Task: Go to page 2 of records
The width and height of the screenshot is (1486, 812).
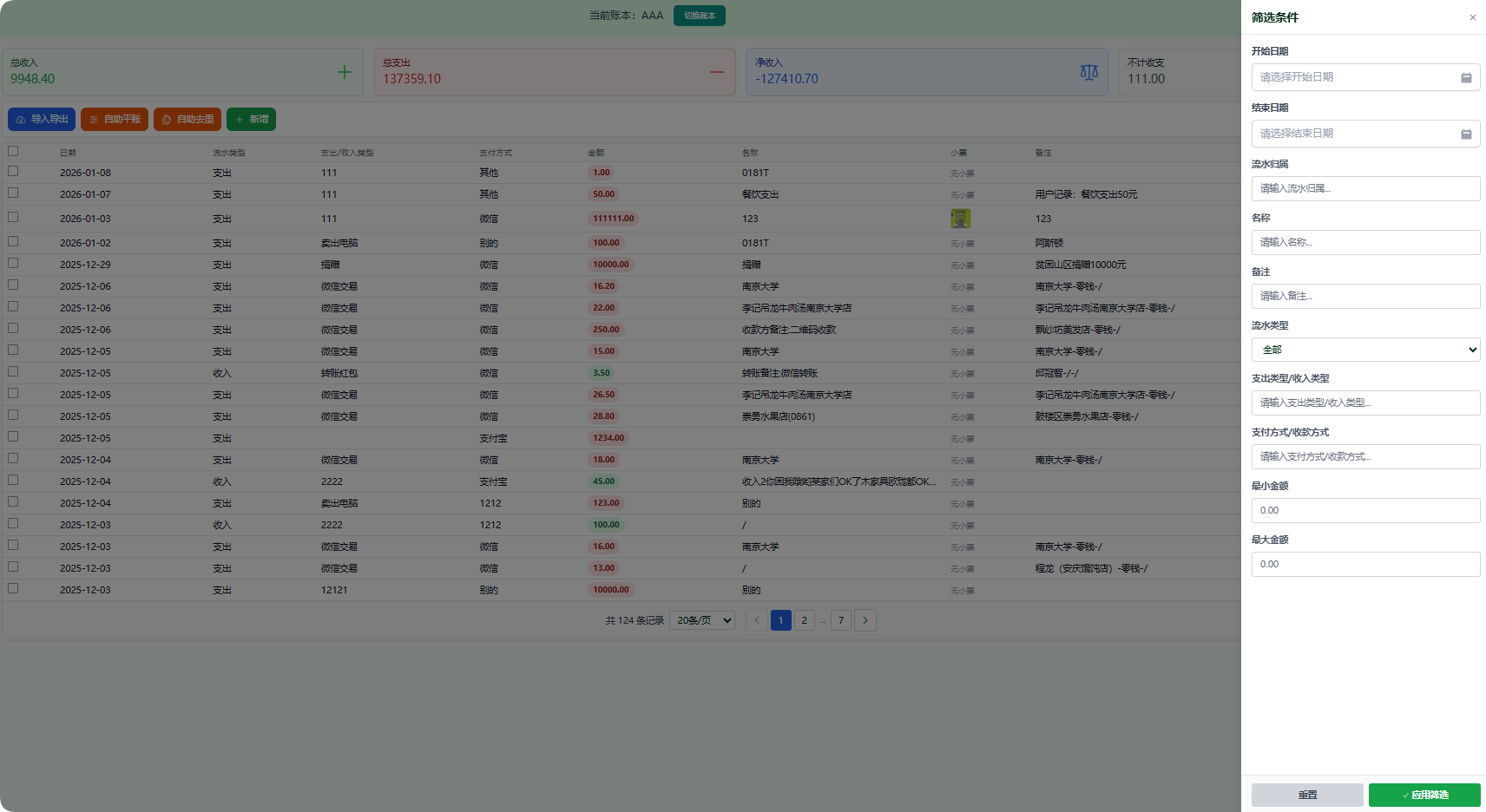Action: tap(805, 620)
